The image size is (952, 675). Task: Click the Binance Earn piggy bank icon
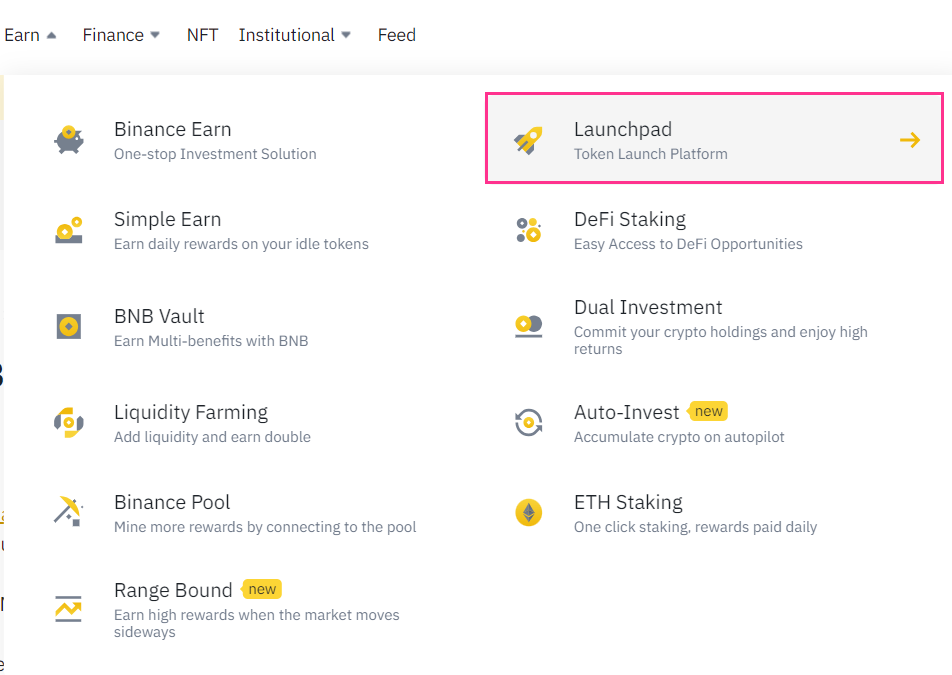tap(68, 139)
